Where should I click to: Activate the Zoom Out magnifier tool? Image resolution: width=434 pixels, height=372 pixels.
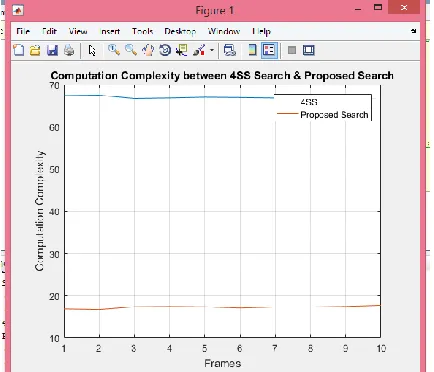click(131, 50)
